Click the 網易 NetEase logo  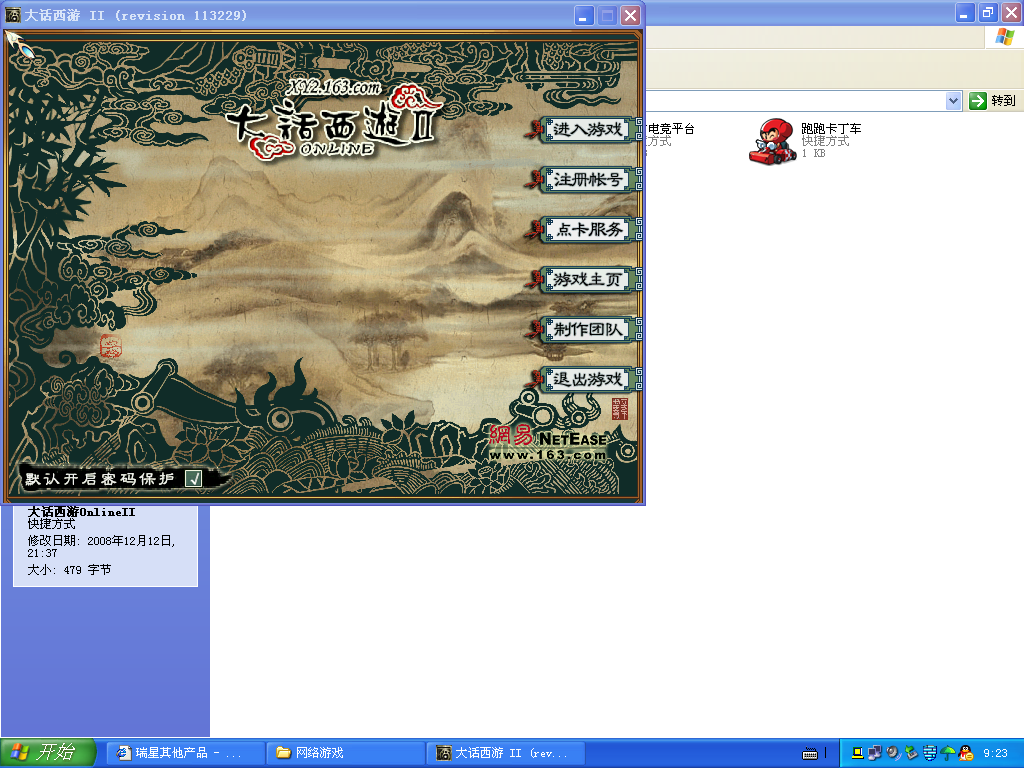coord(547,436)
